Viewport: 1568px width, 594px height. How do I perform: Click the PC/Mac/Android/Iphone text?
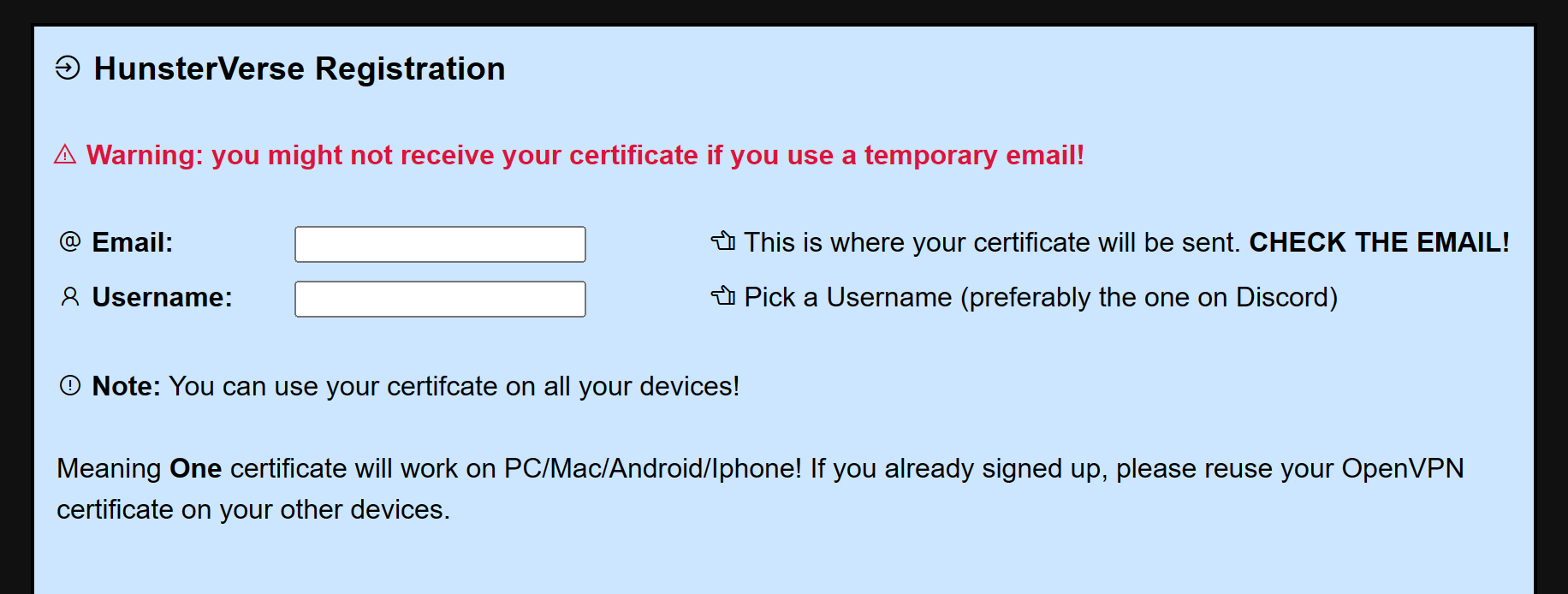click(x=653, y=468)
